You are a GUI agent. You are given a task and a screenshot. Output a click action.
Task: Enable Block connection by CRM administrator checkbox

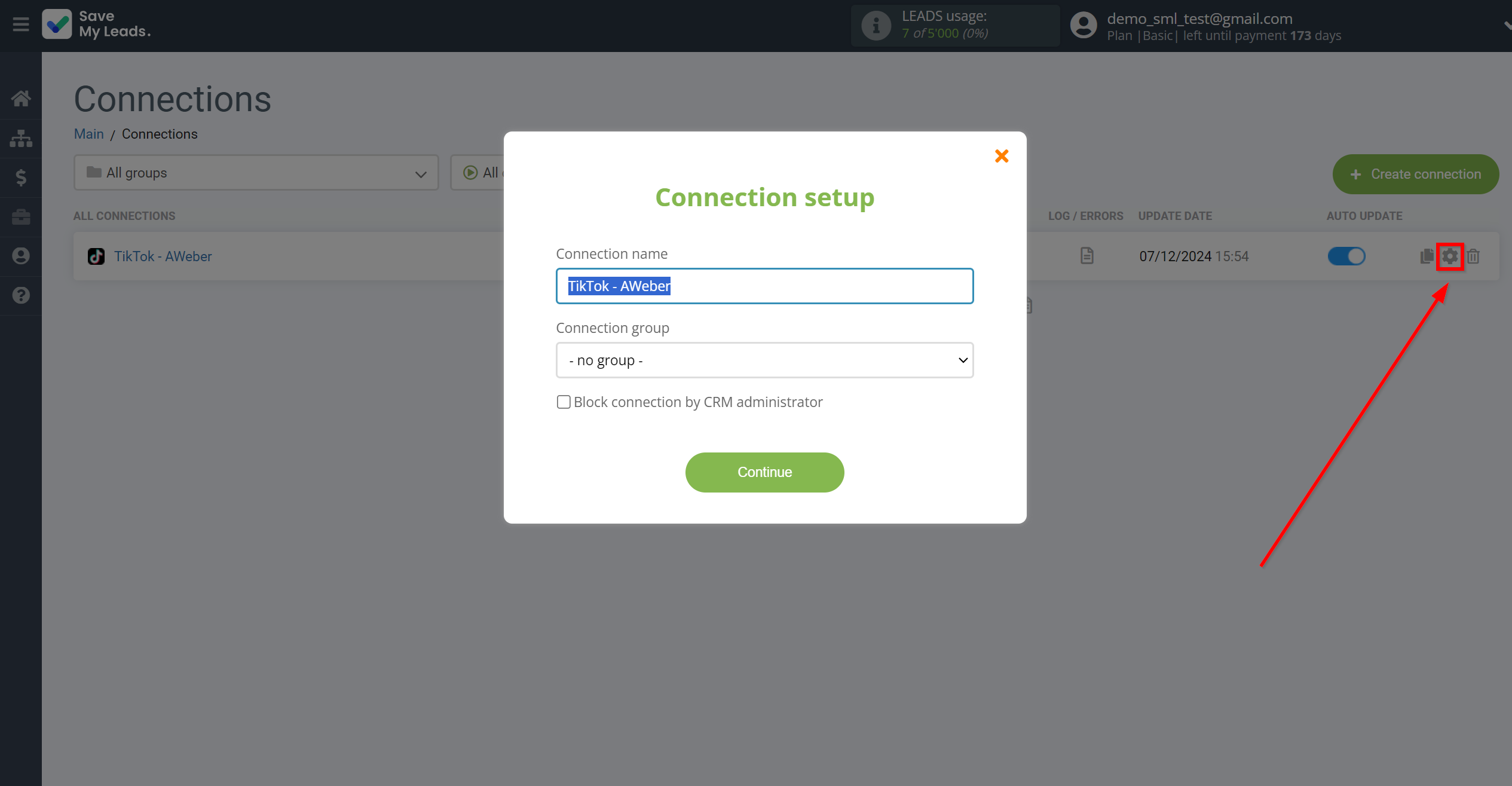coord(563,402)
